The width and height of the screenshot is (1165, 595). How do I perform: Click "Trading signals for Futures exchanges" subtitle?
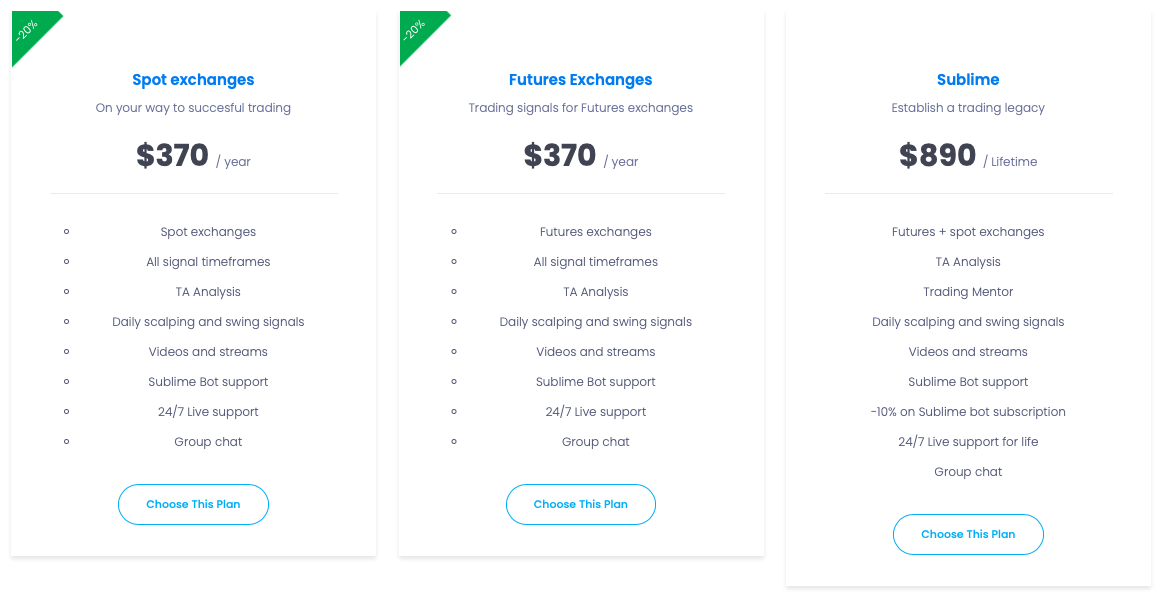(x=580, y=108)
